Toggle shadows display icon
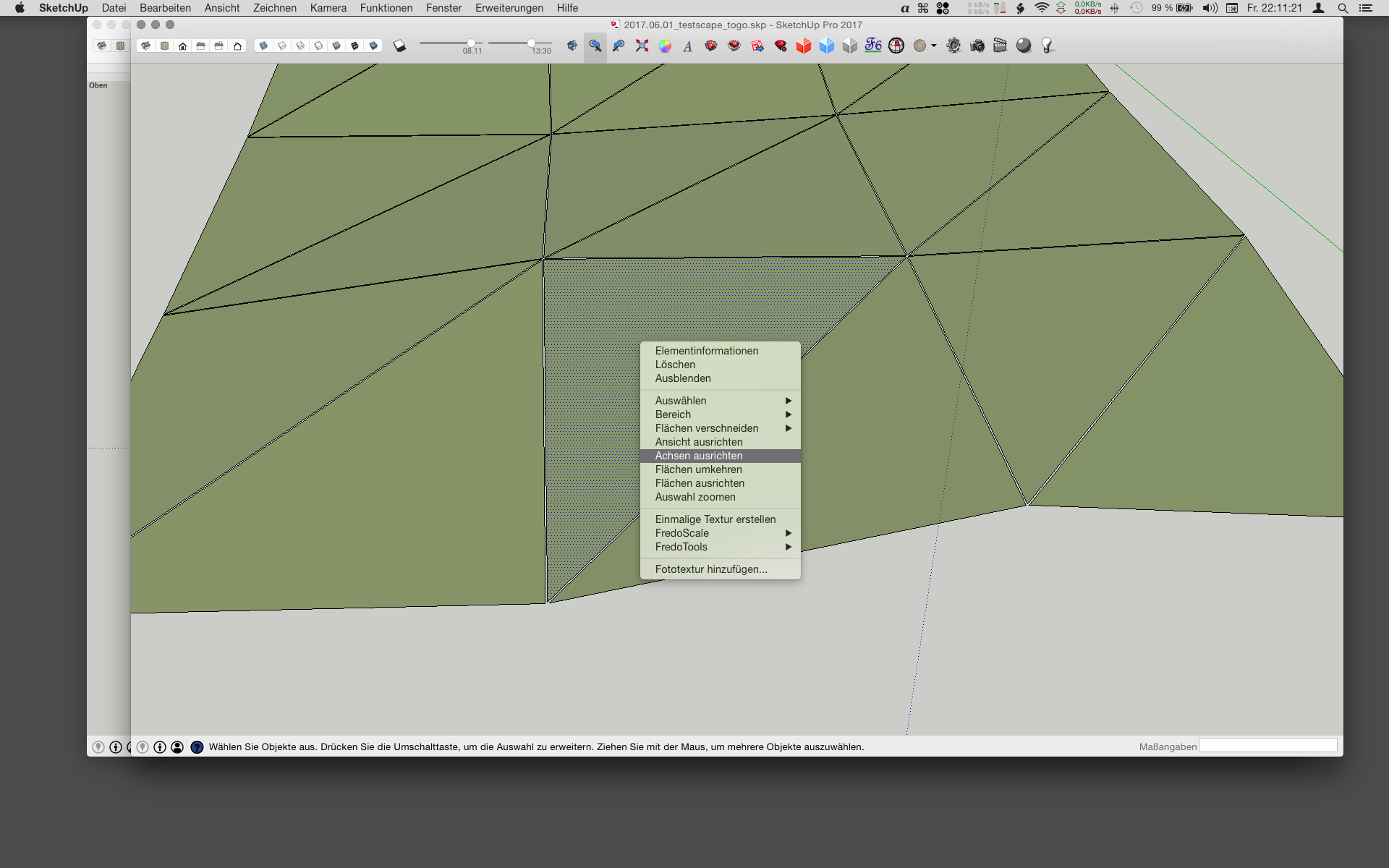This screenshot has width=1389, height=868. [x=399, y=46]
